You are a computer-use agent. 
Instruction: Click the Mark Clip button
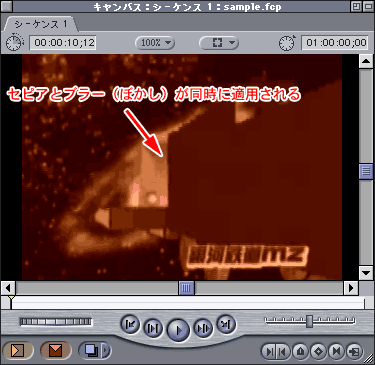pos(336,351)
